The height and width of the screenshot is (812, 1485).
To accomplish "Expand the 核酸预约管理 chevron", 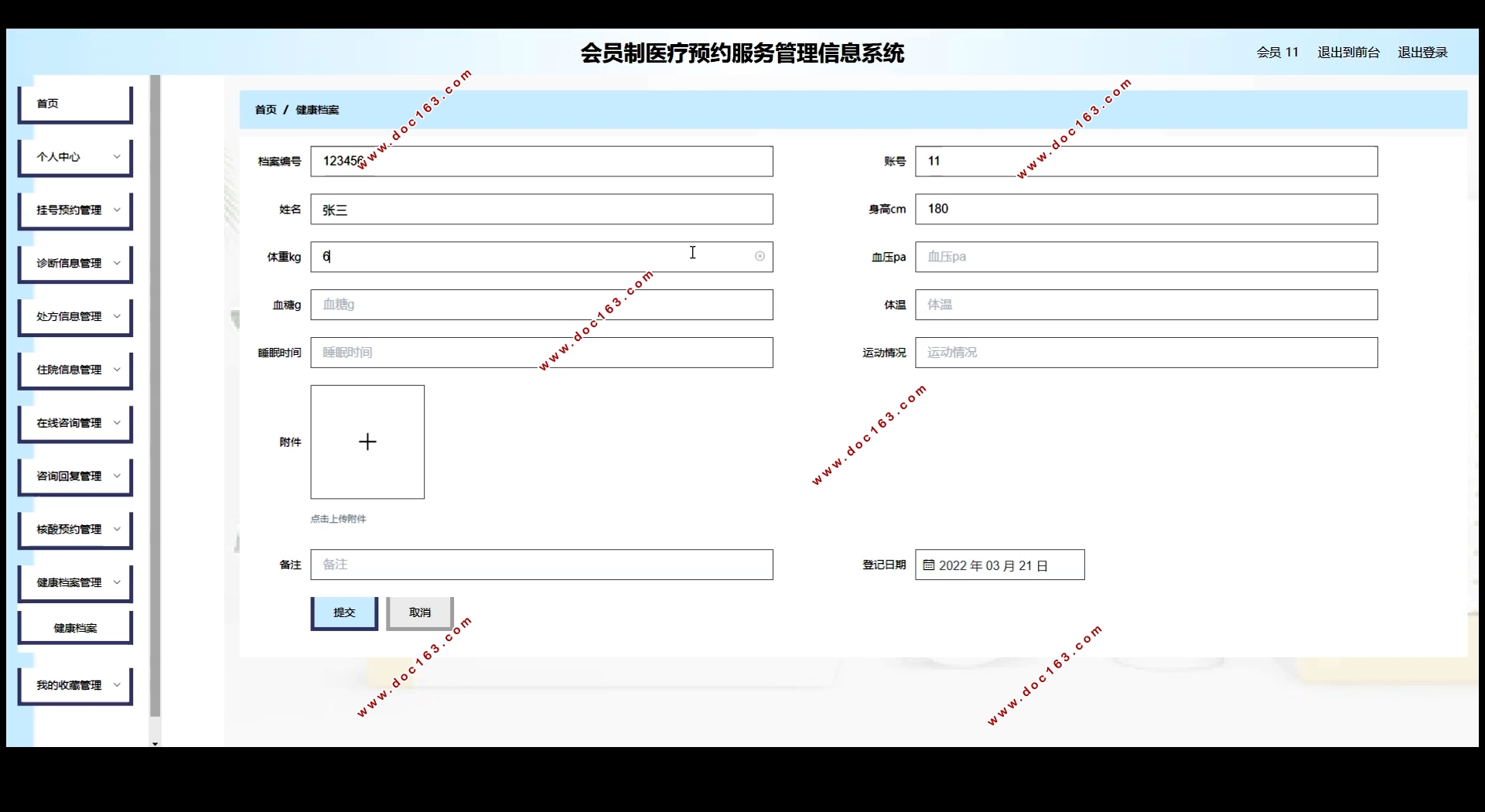I will (x=117, y=530).
